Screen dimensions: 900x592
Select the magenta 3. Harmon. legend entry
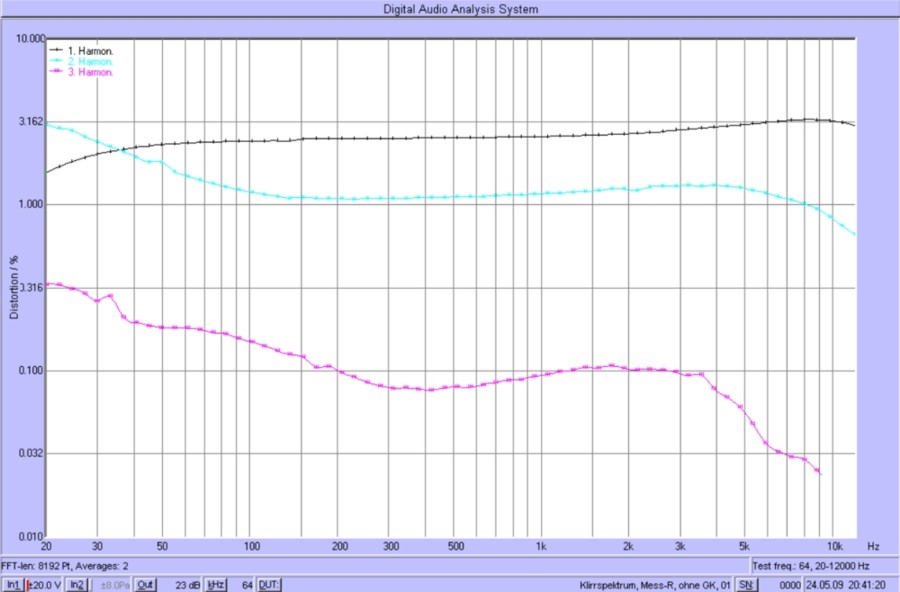pos(90,72)
